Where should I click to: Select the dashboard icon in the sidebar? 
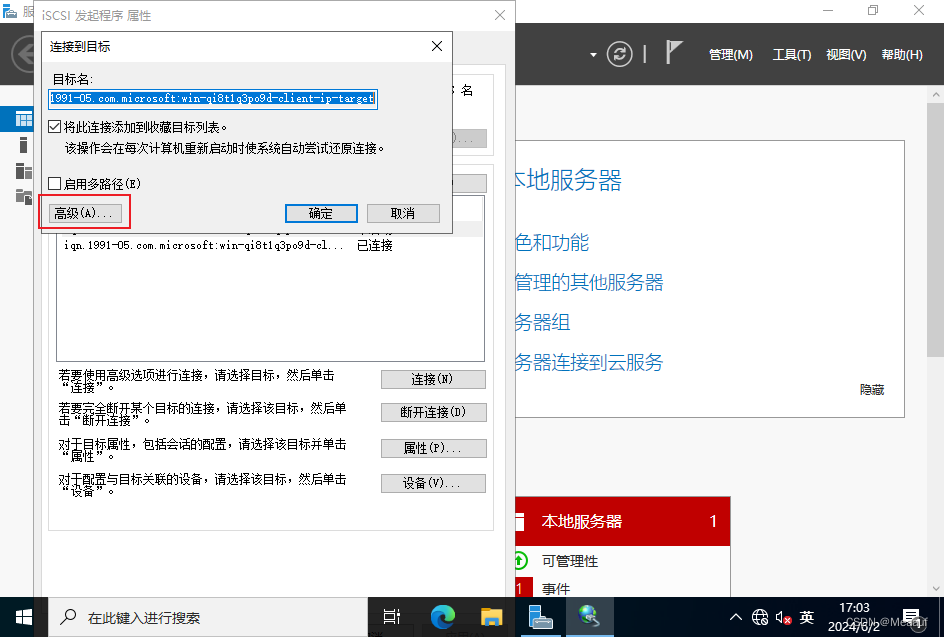pos(24,119)
